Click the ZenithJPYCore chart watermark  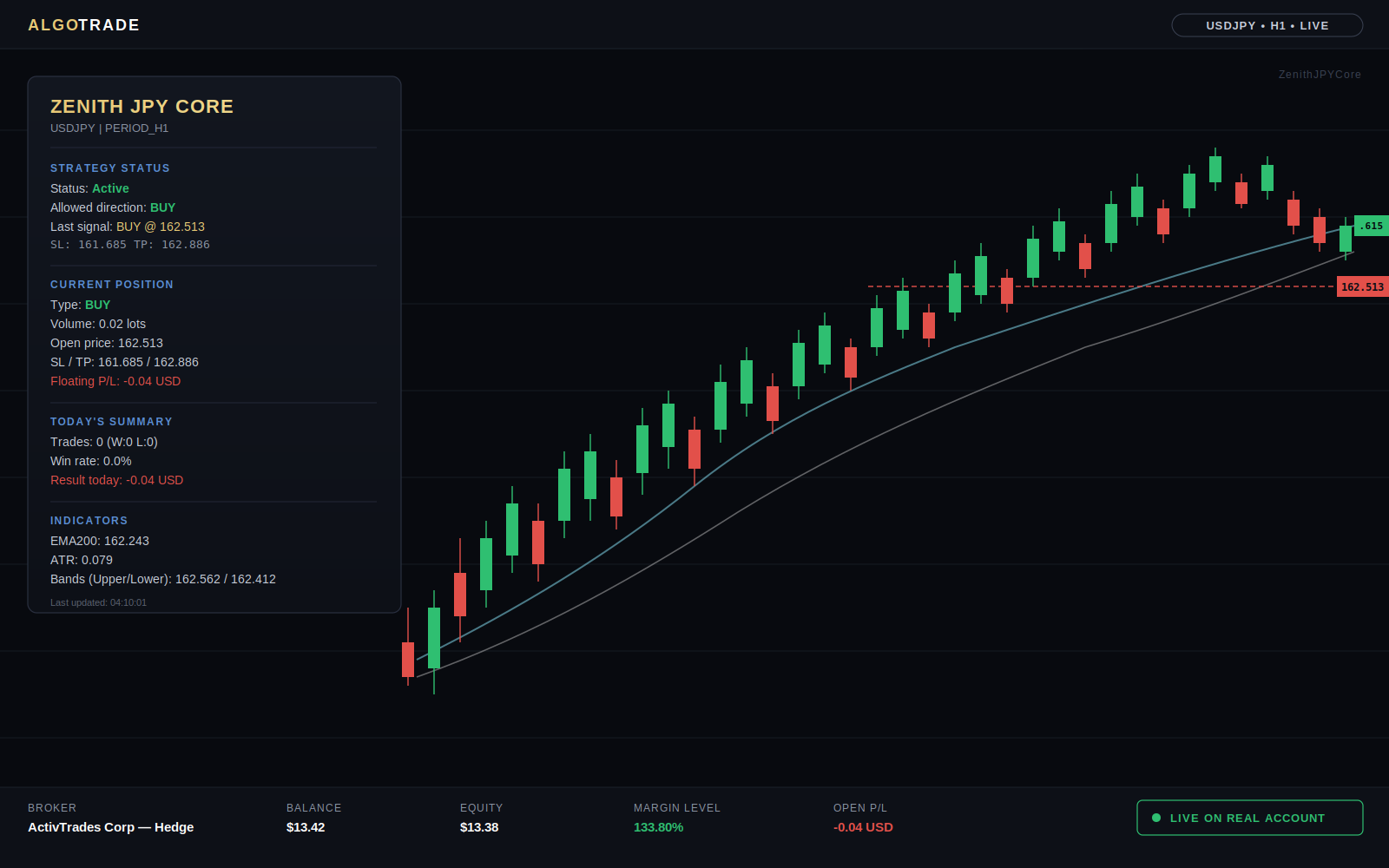(x=1320, y=75)
